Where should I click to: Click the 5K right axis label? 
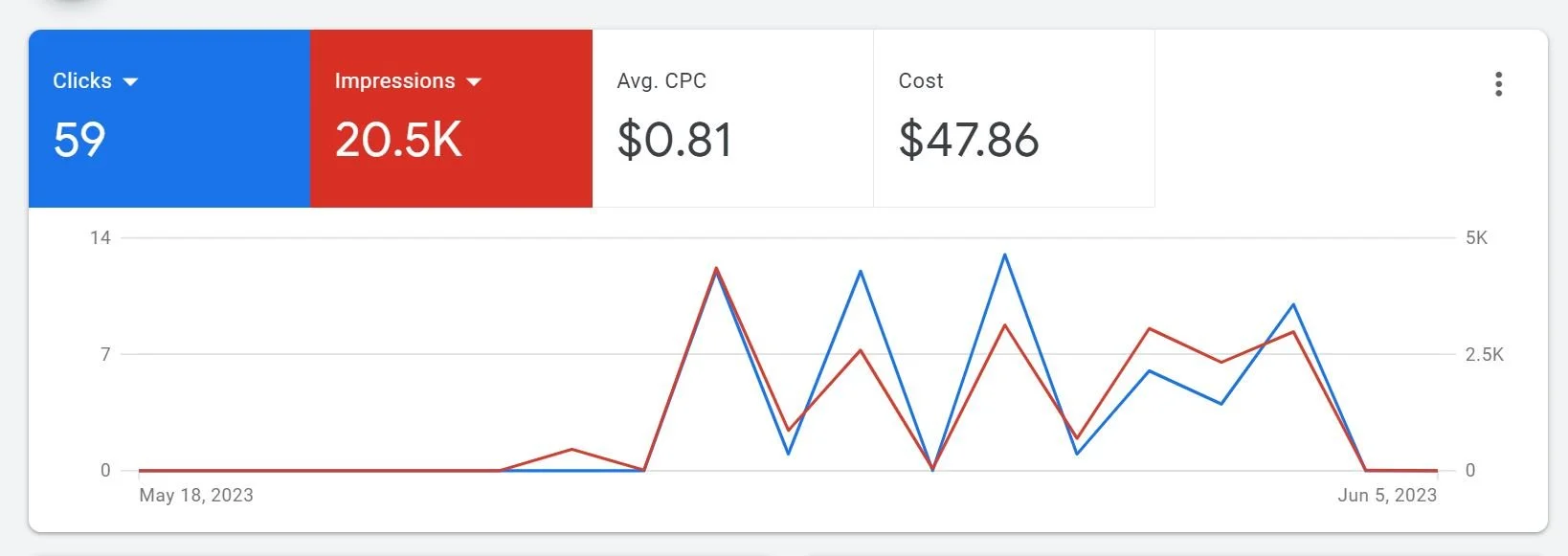pos(1476,237)
